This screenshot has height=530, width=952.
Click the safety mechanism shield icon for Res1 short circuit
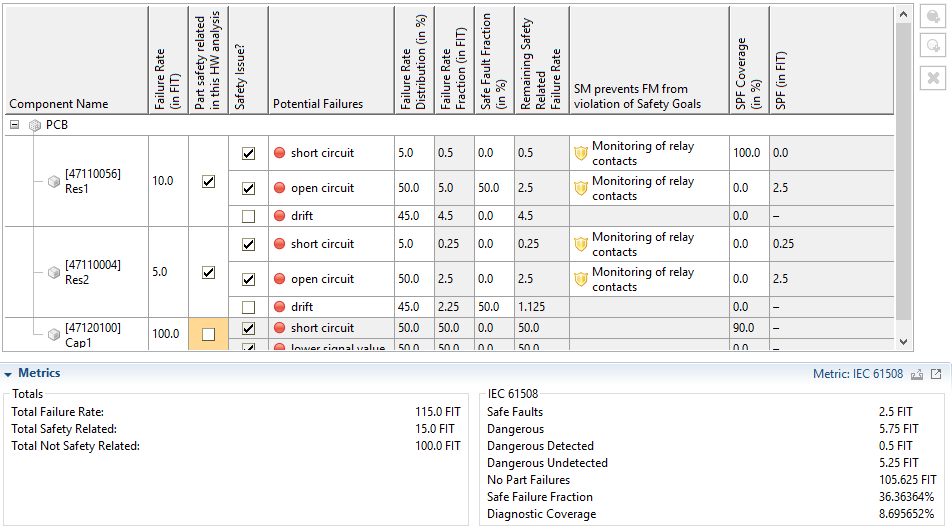coord(581,154)
